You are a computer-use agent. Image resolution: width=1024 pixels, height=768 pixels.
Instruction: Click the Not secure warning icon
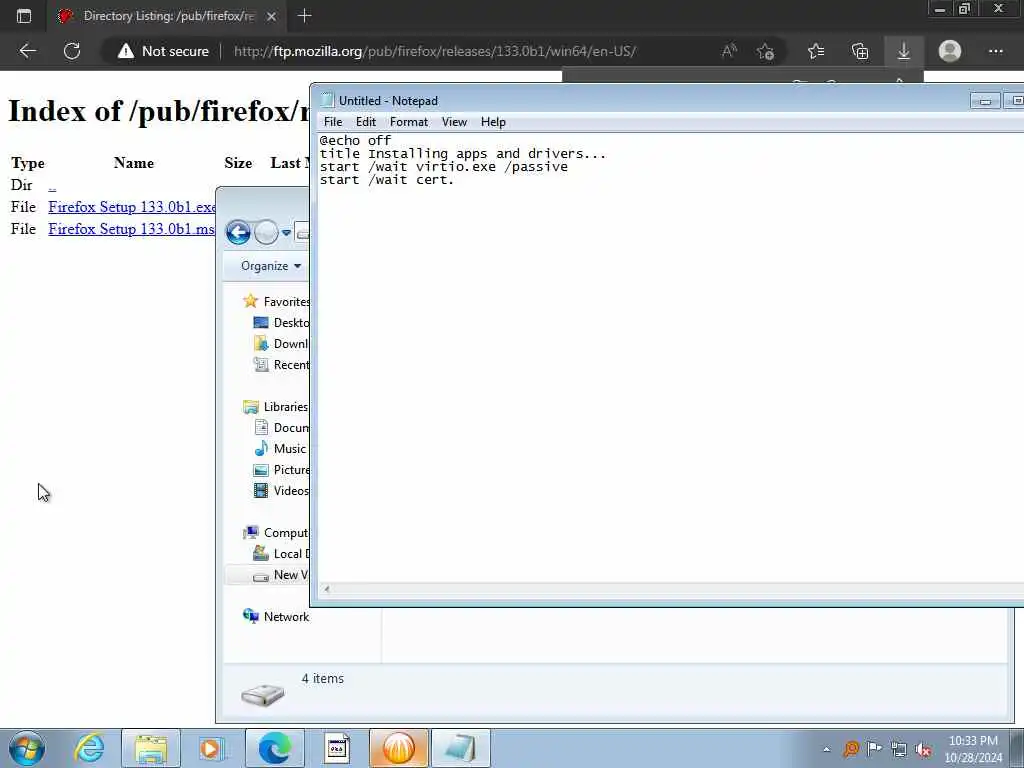pos(125,51)
